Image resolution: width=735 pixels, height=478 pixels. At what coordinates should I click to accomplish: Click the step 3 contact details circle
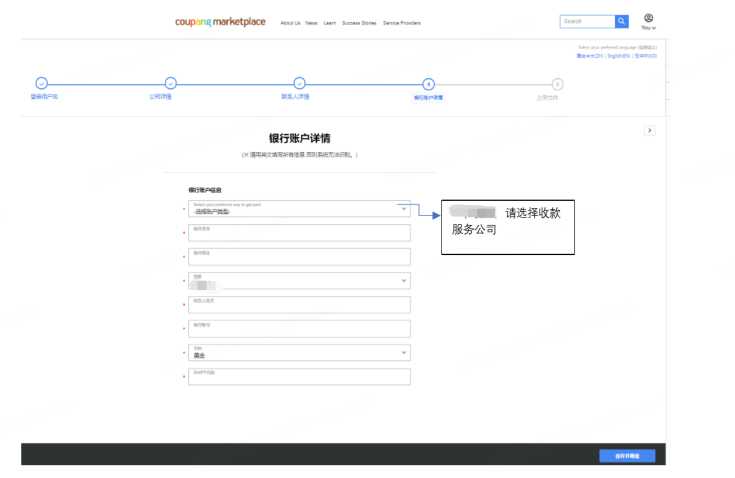coord(299,84)
